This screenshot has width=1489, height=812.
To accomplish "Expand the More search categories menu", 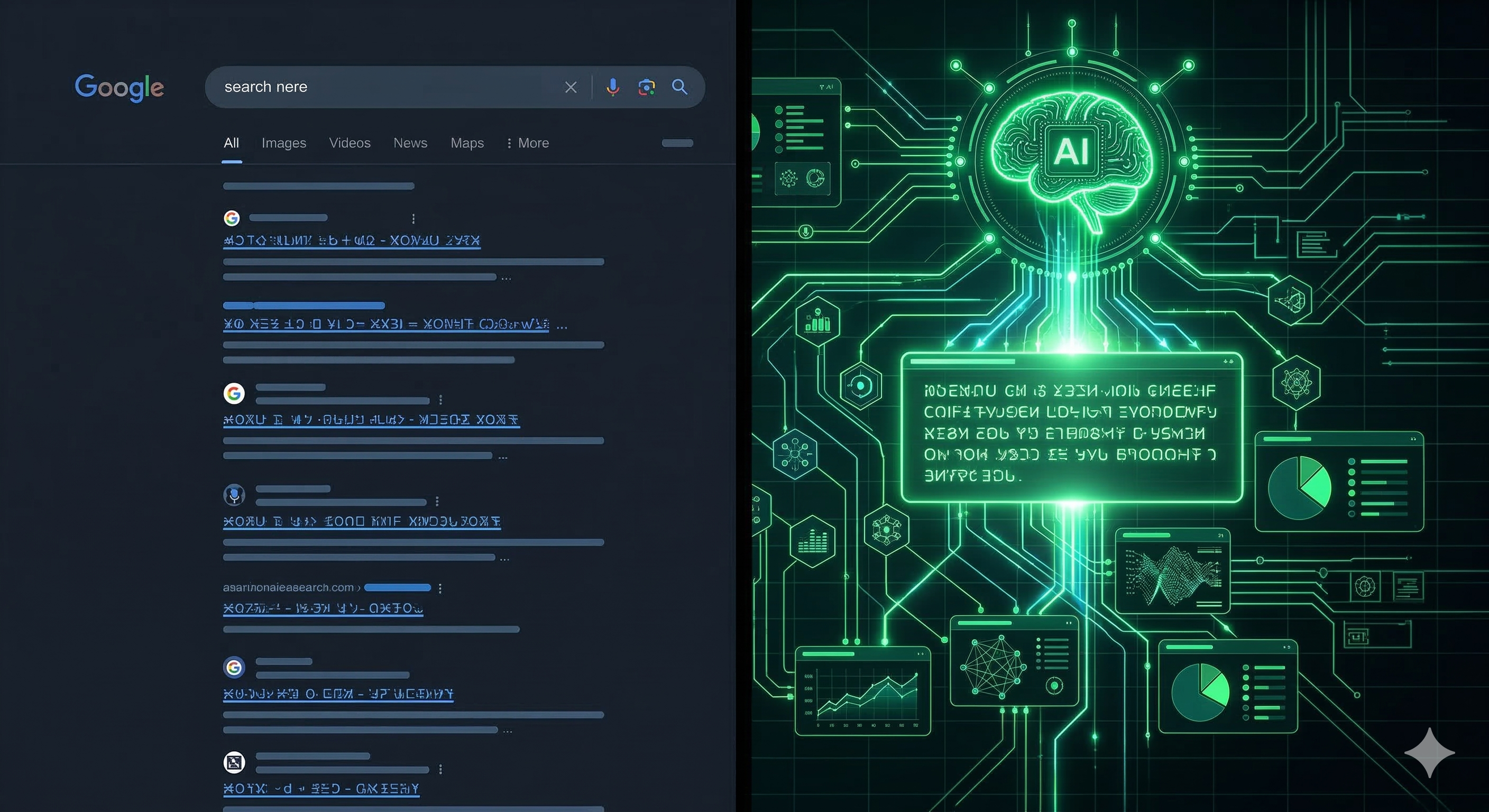I will [x=528, y=143].
